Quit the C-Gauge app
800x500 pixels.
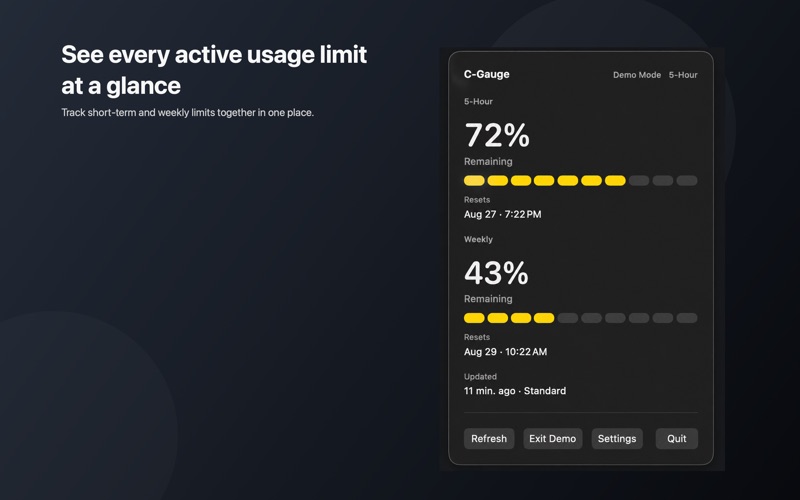677,439
